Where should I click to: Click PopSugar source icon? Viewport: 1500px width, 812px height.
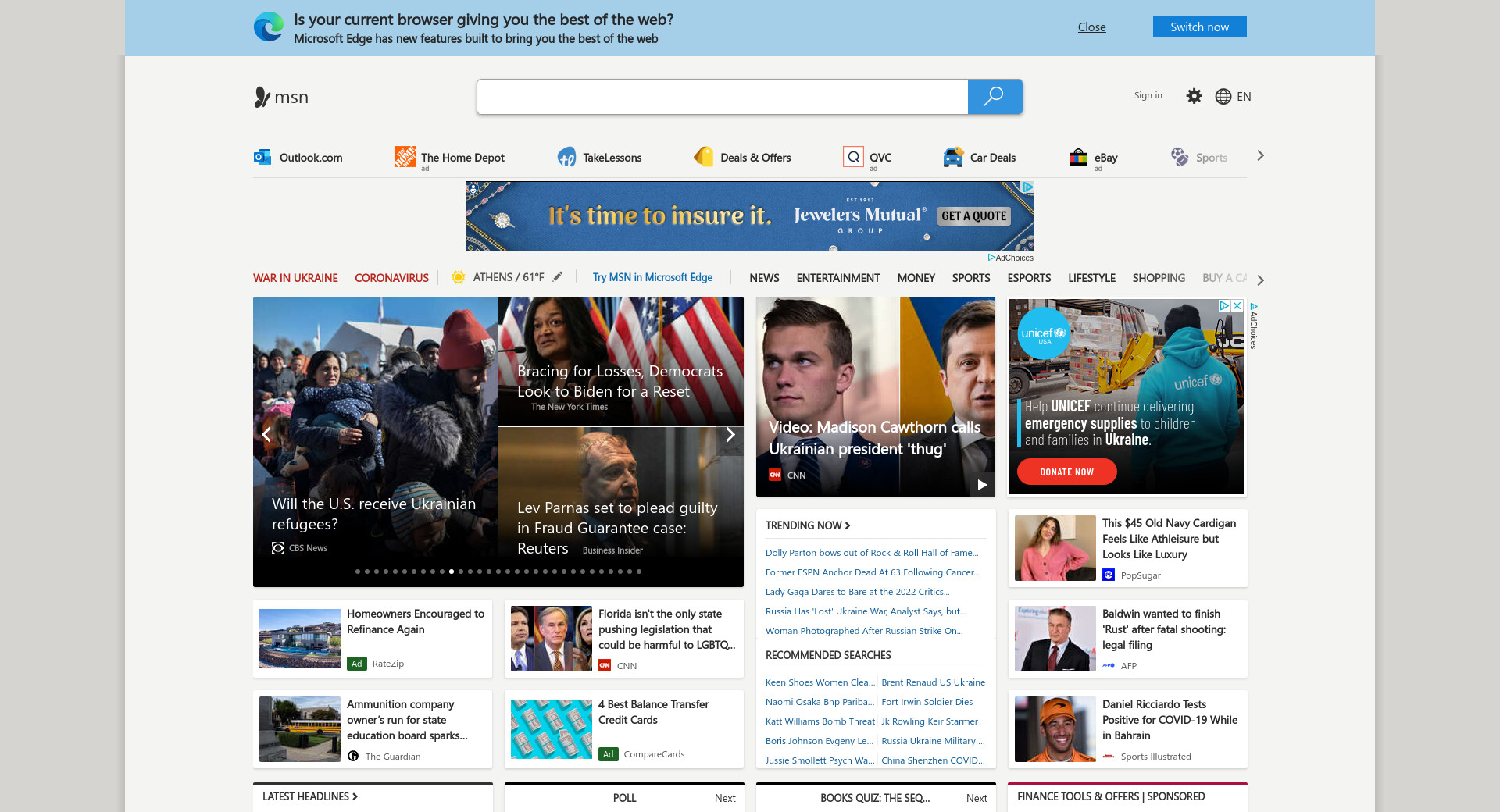click(x=1109, y=575)
